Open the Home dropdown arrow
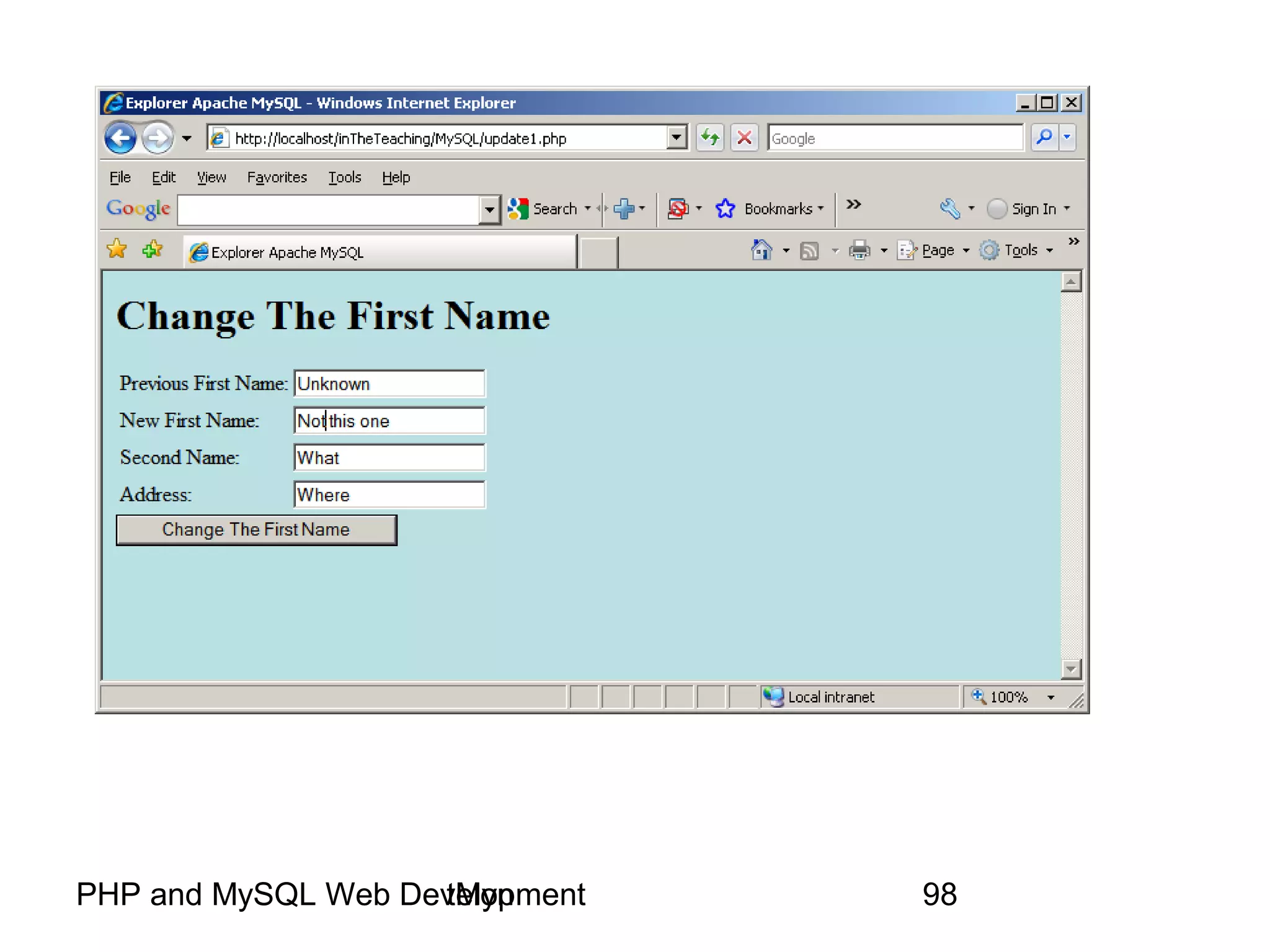Viewport: 1270px width, 952px height. coord(786,250)
